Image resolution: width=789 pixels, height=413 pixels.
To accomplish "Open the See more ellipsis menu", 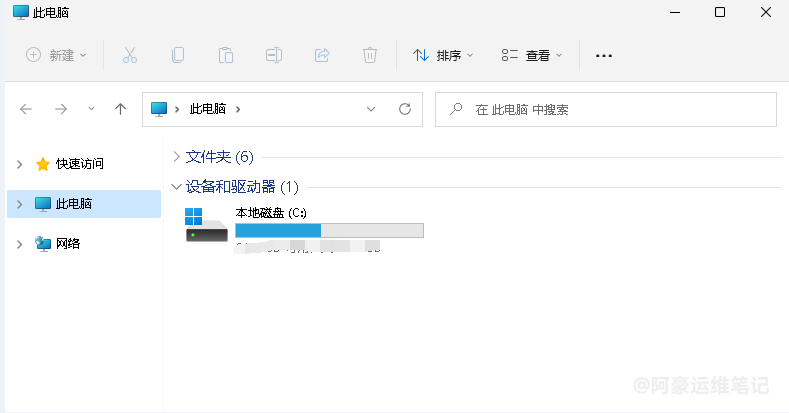I will (603, 56).
